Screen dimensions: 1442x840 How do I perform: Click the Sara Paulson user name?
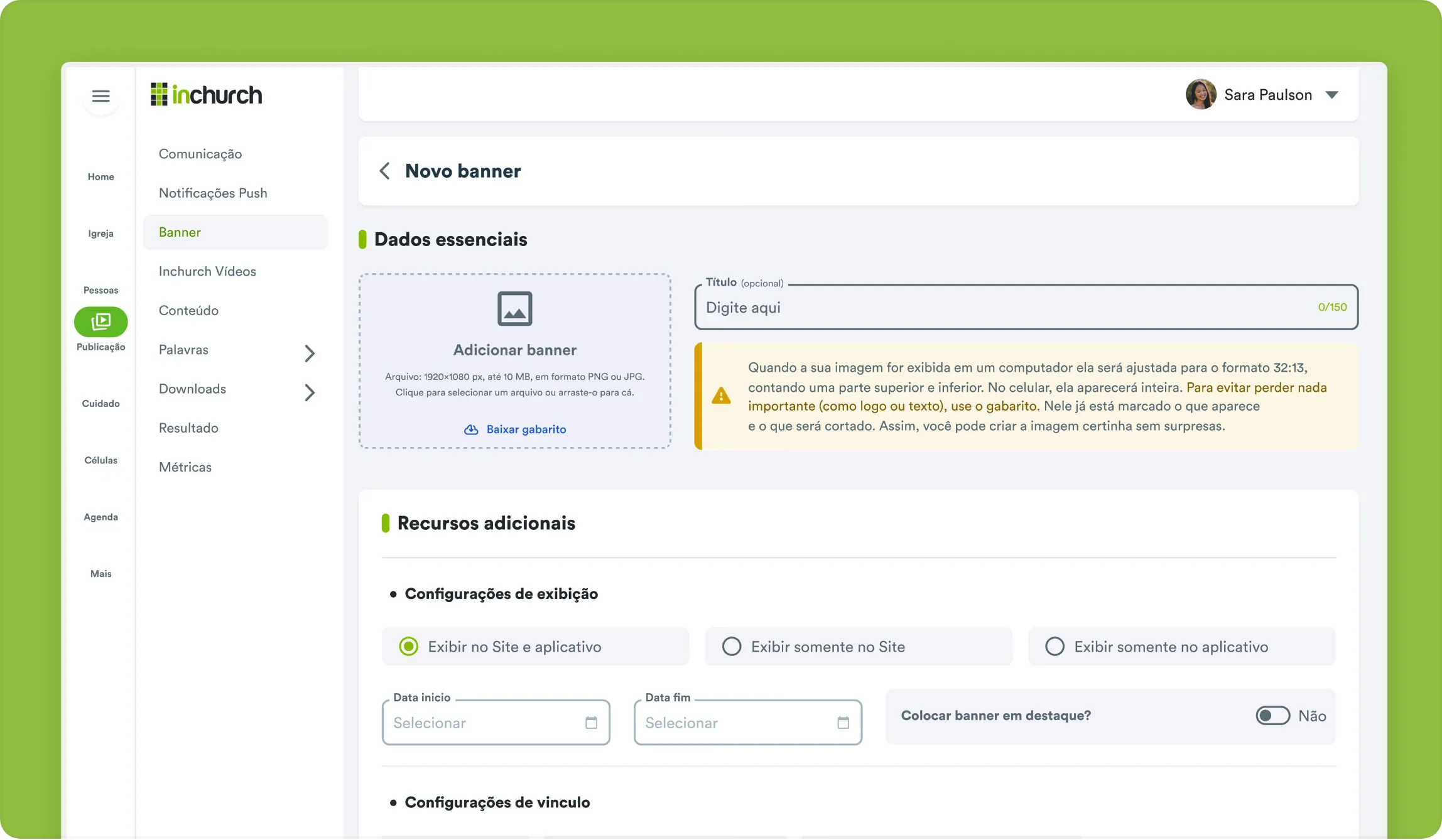click(x=1267, y=95)
